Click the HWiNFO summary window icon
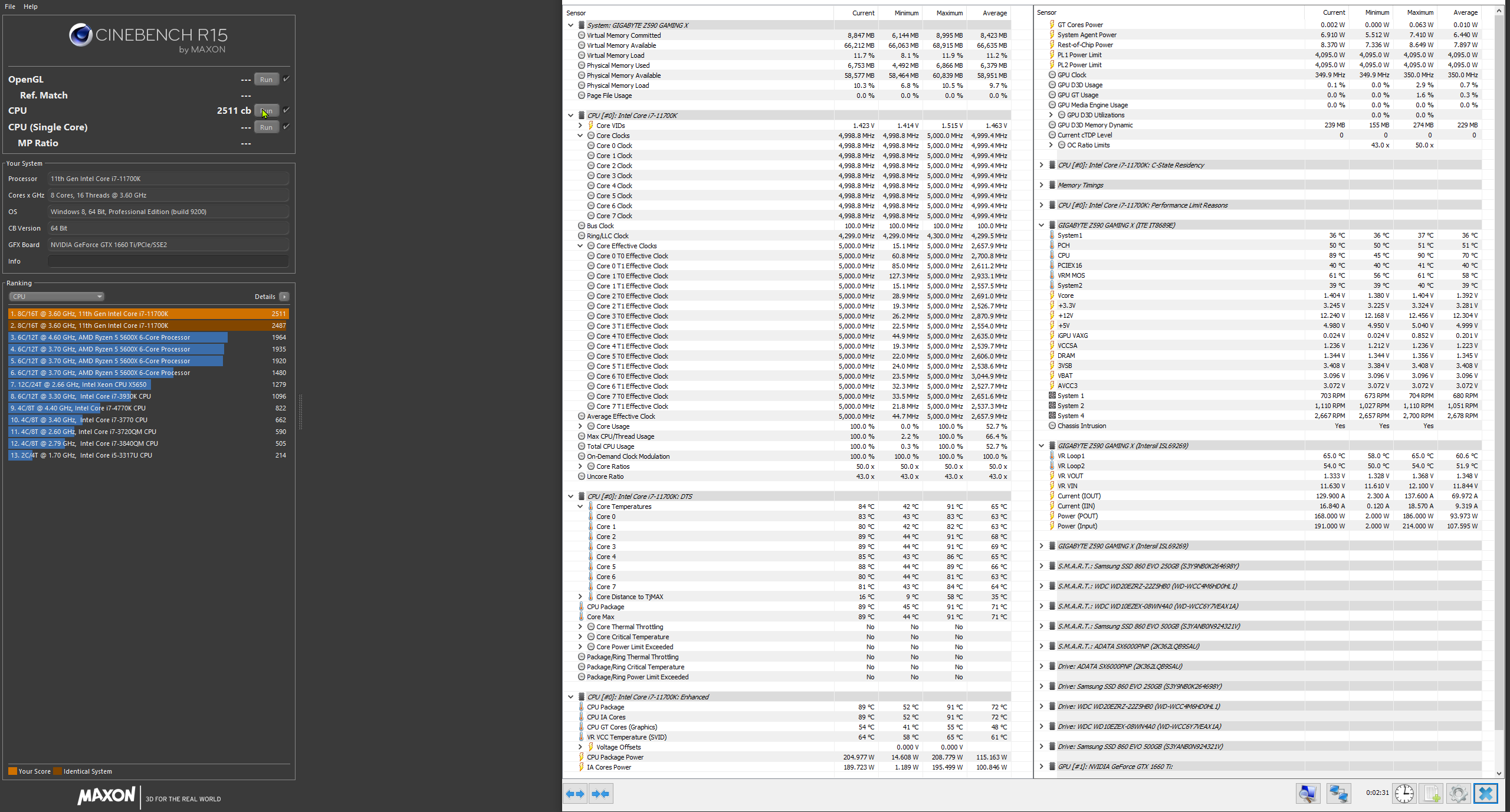 [x=1307, y=793]
